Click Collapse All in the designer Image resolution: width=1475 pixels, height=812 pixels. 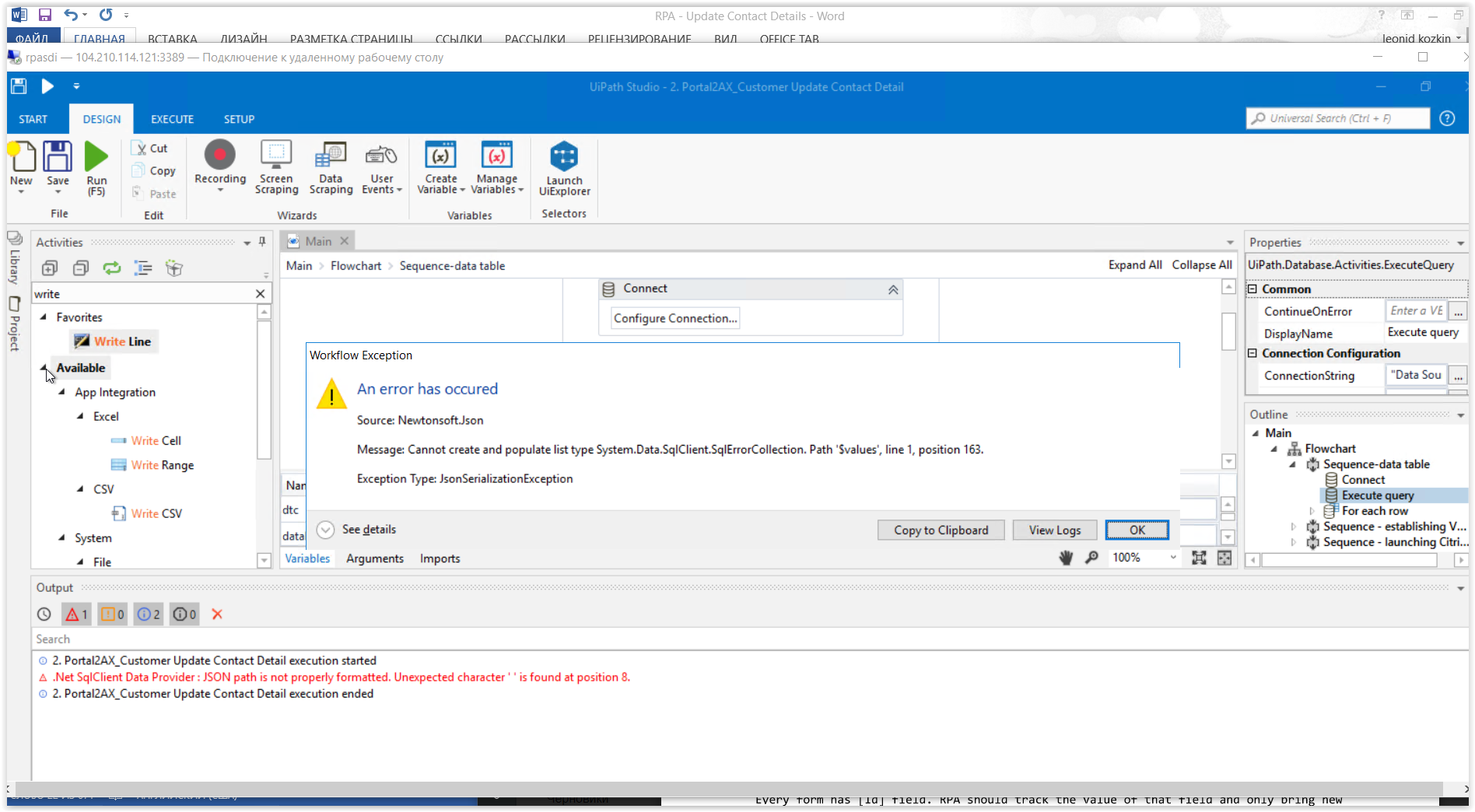(1202, 265)
